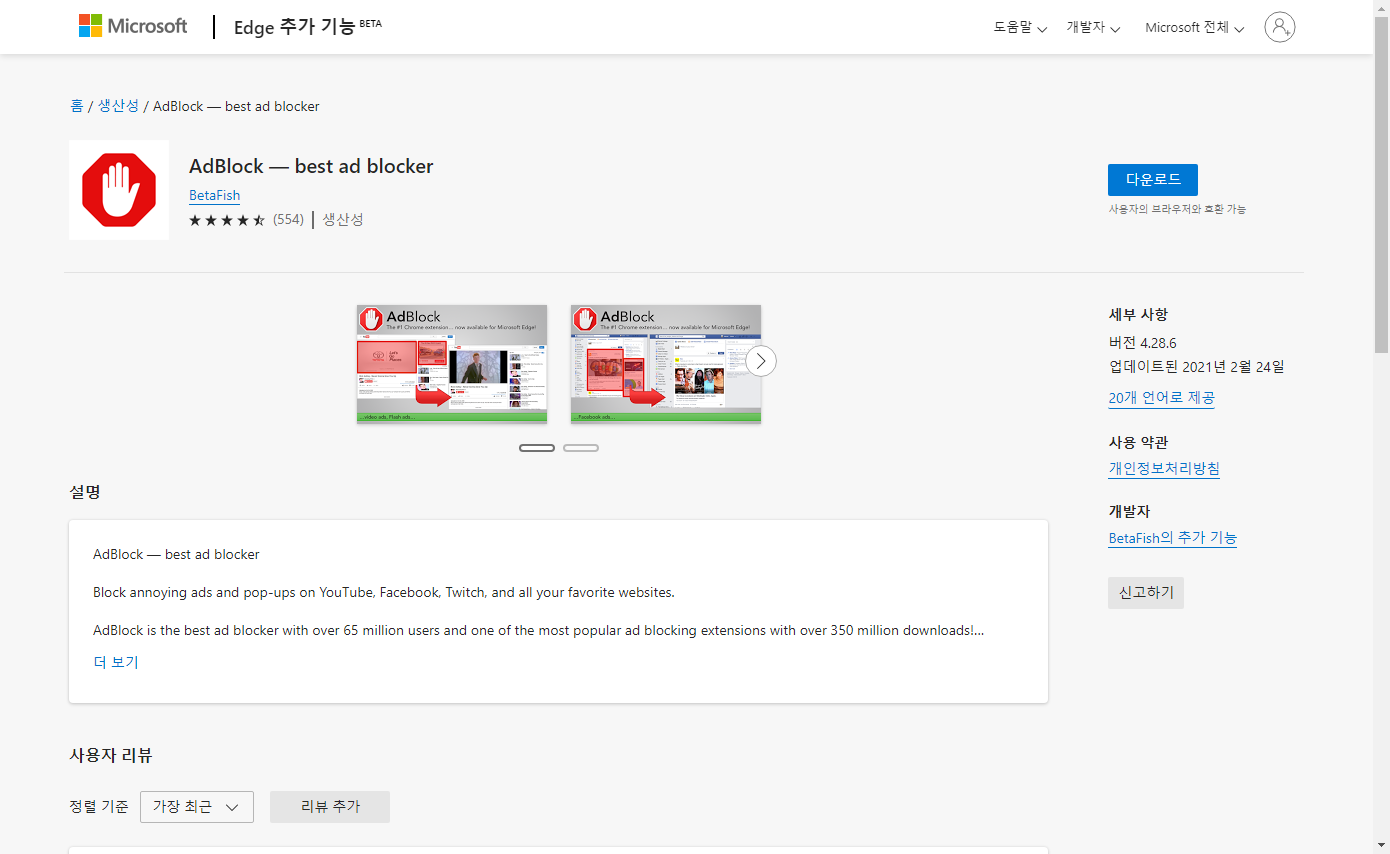Open BetaFish의 추가 기능 link
Image resolution: width=1390 pixels, height=854 pixels.
(1173, 538)
